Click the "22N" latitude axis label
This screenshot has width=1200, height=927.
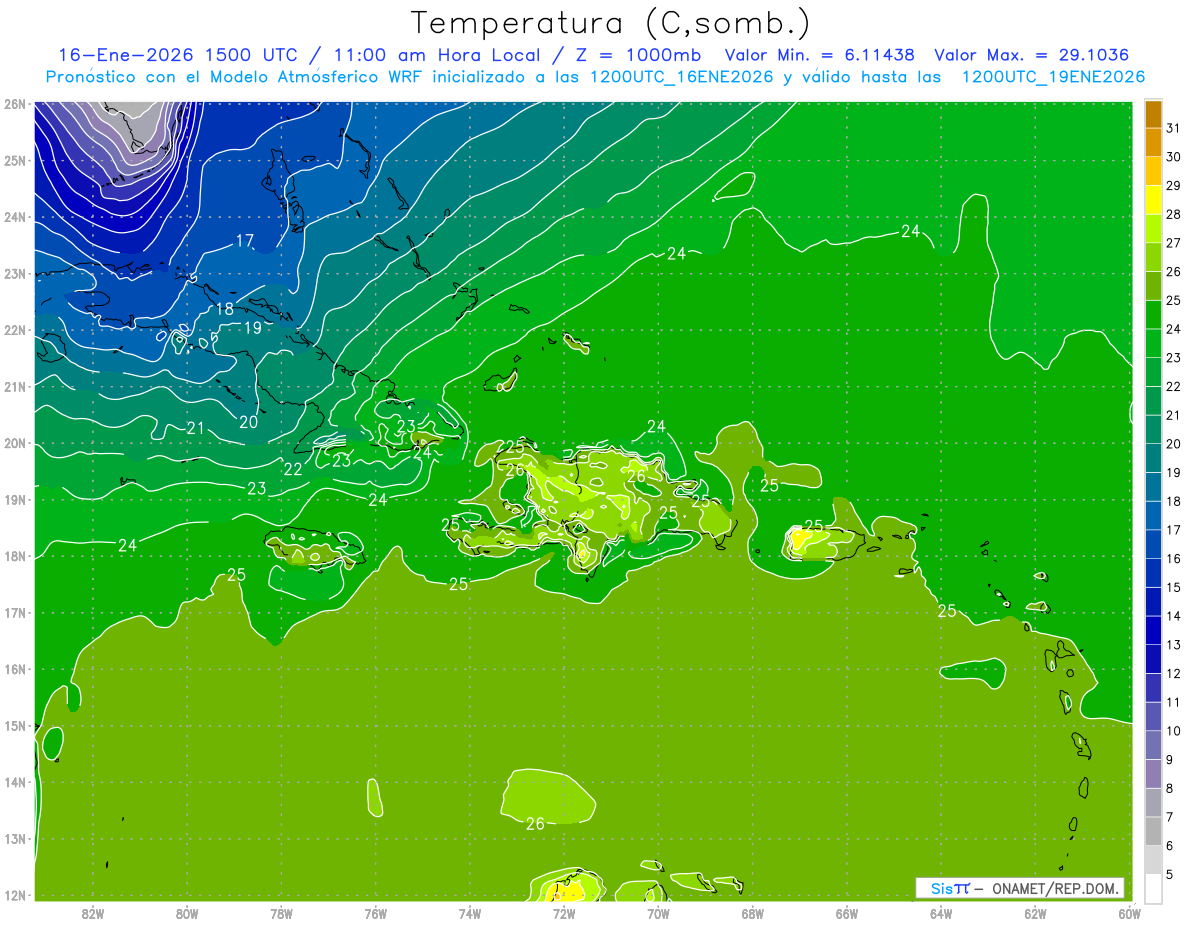point(15,330)
